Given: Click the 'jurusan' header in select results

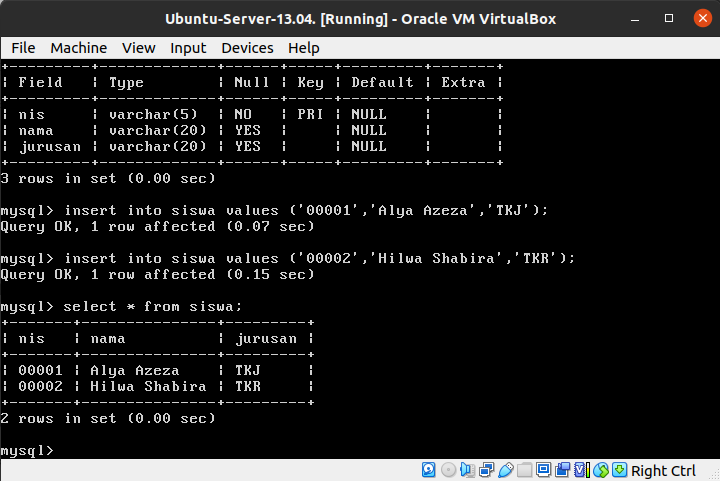Looking at the screenshot, I should click(266, 339).
